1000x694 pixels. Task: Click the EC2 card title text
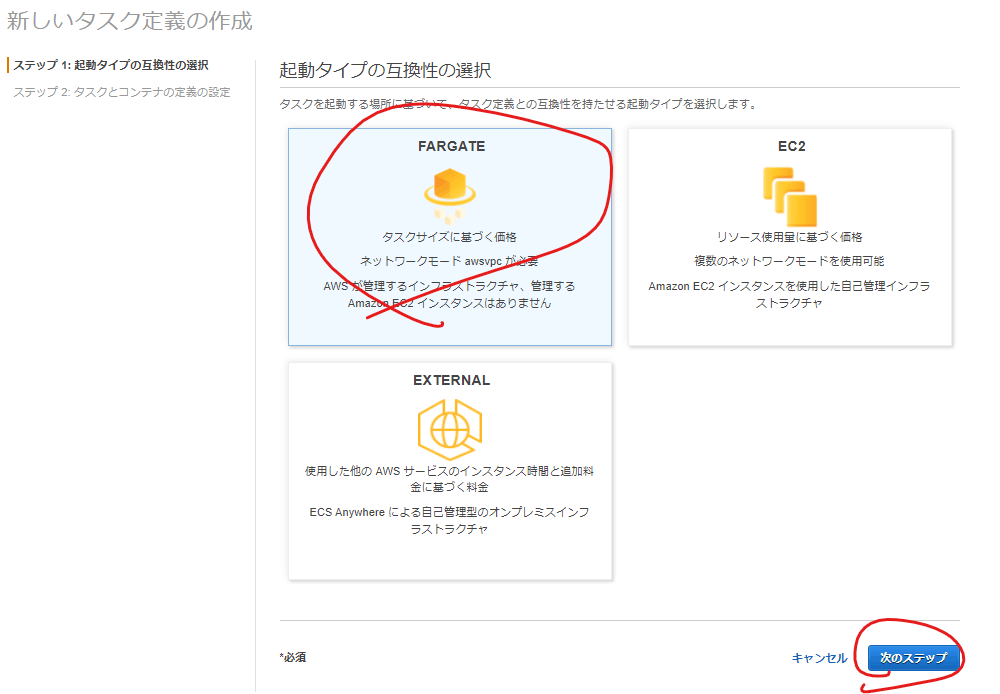(x=791, y=146)
